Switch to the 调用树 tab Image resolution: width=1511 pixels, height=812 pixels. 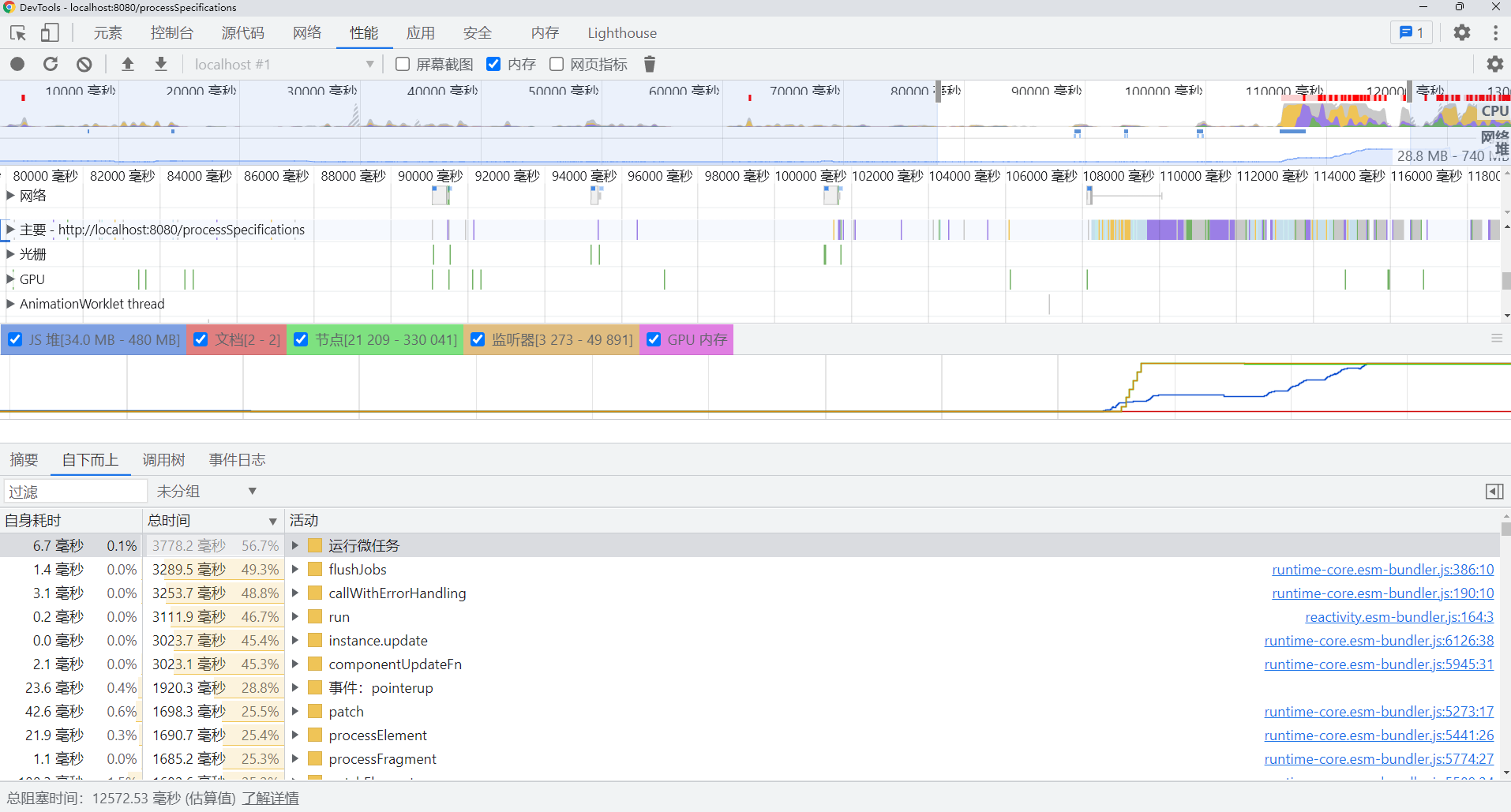point(163,459)
